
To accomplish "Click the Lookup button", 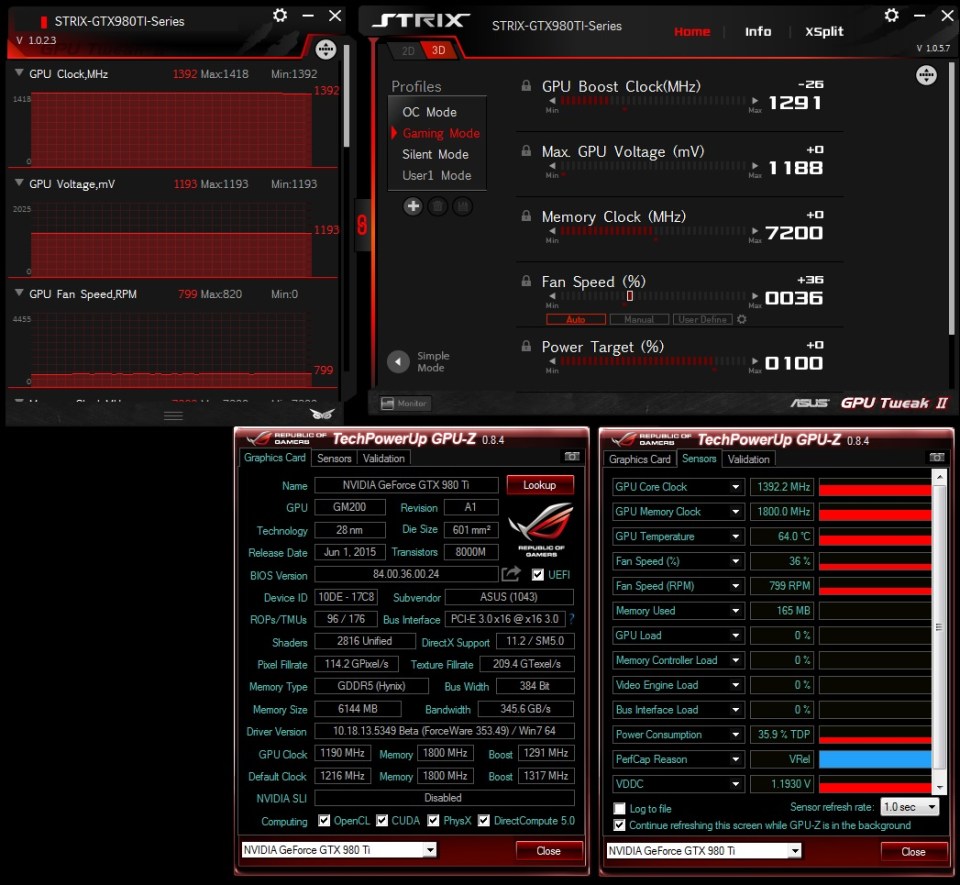I will 540,485.
